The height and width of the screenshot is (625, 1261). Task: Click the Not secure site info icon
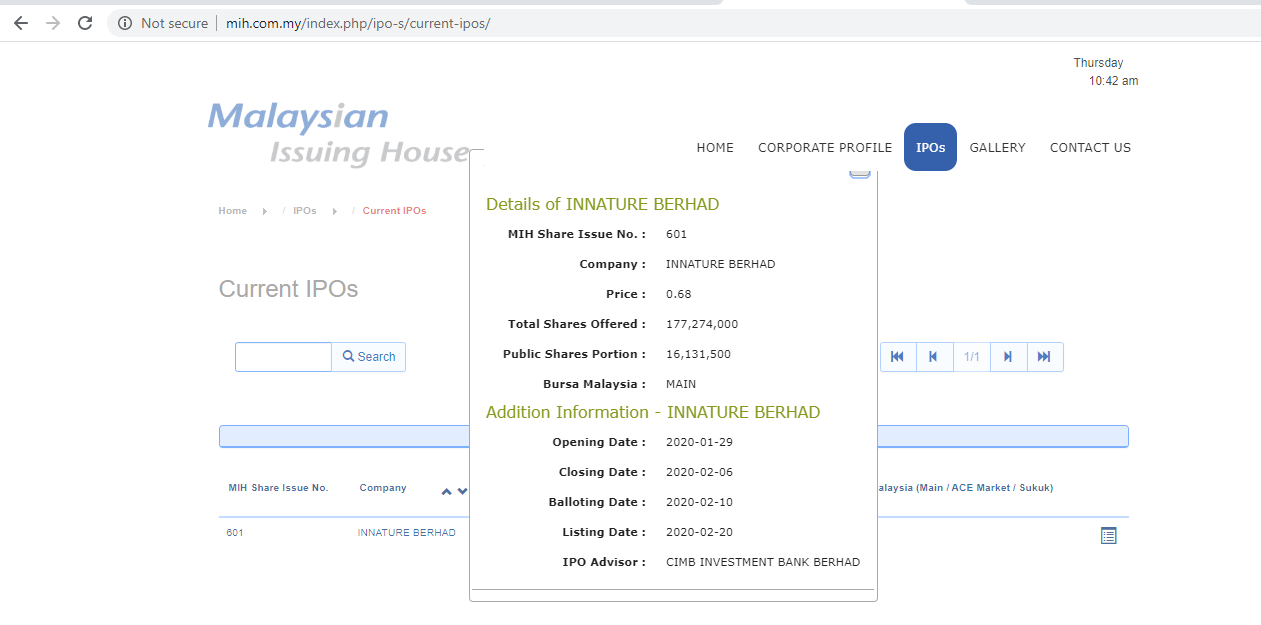tap(125, 23)
